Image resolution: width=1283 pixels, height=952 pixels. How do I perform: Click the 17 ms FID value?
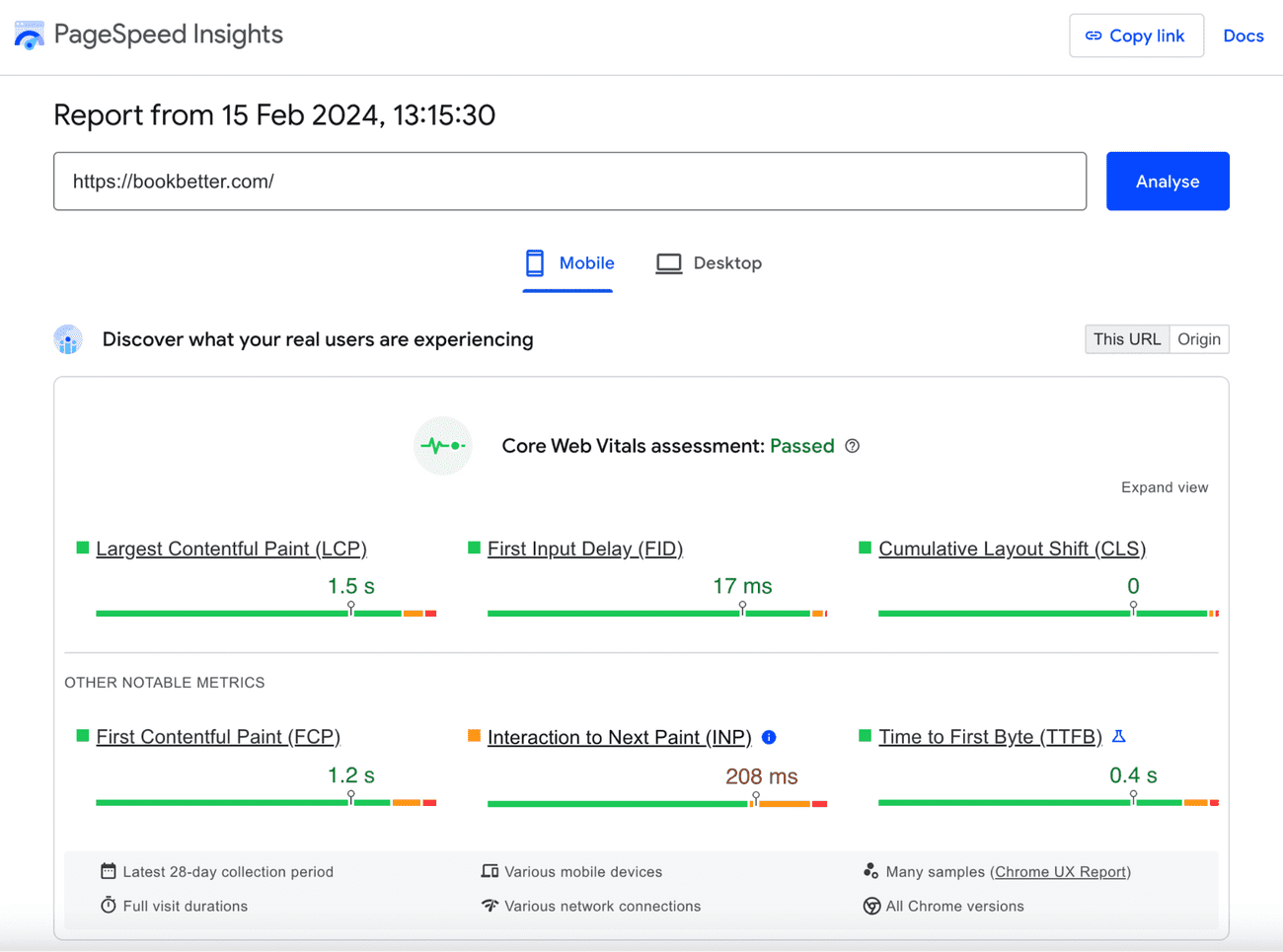tap(742, 586)
